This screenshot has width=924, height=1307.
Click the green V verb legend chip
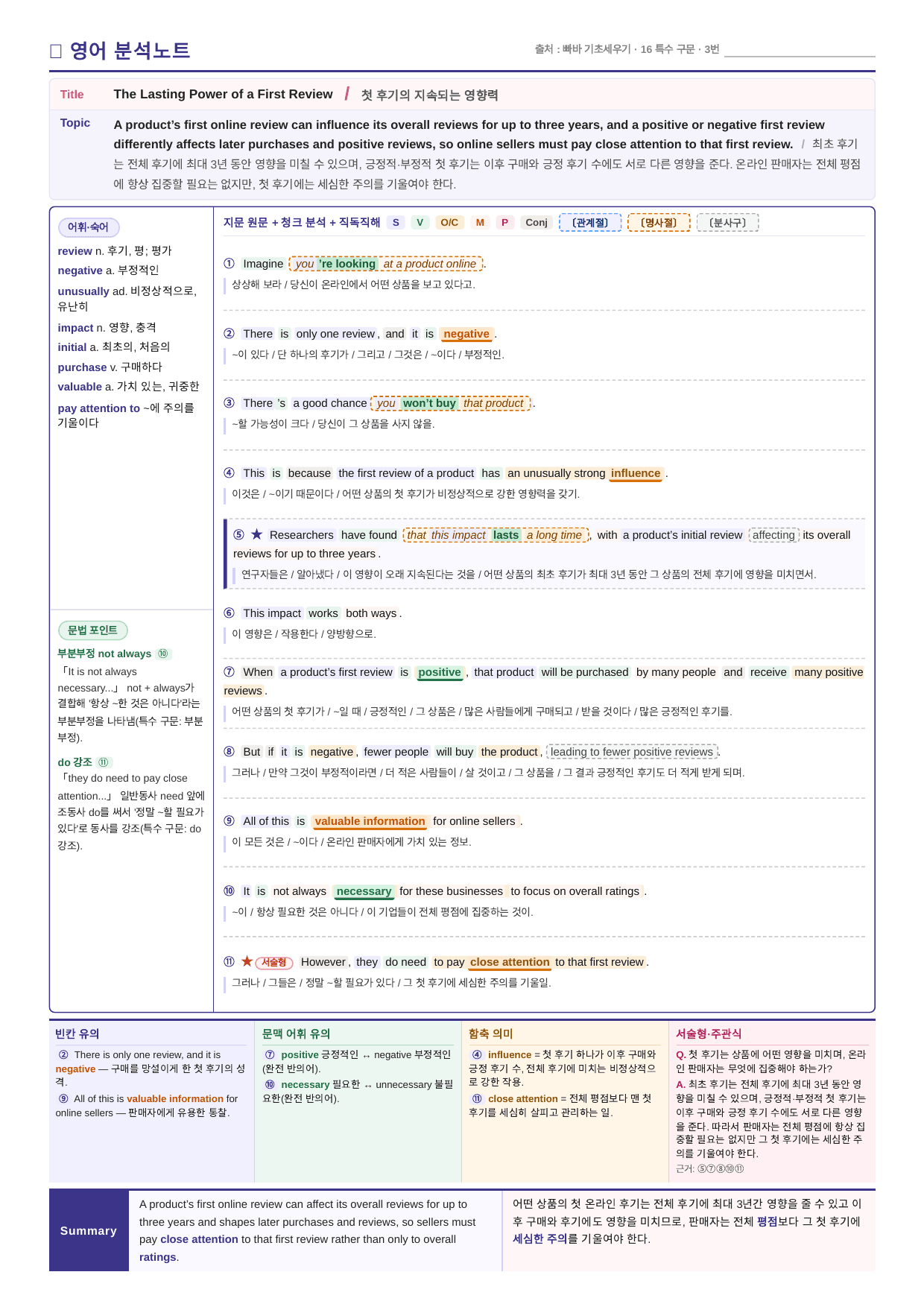point(420,222)
